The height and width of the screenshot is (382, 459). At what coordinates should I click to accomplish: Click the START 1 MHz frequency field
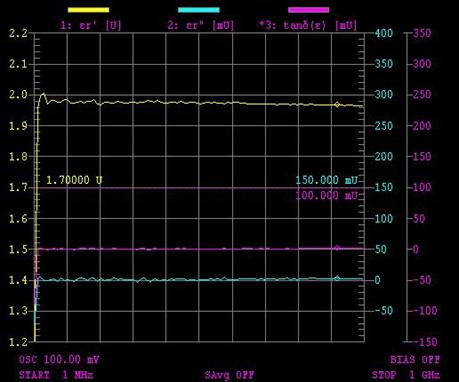56,375
